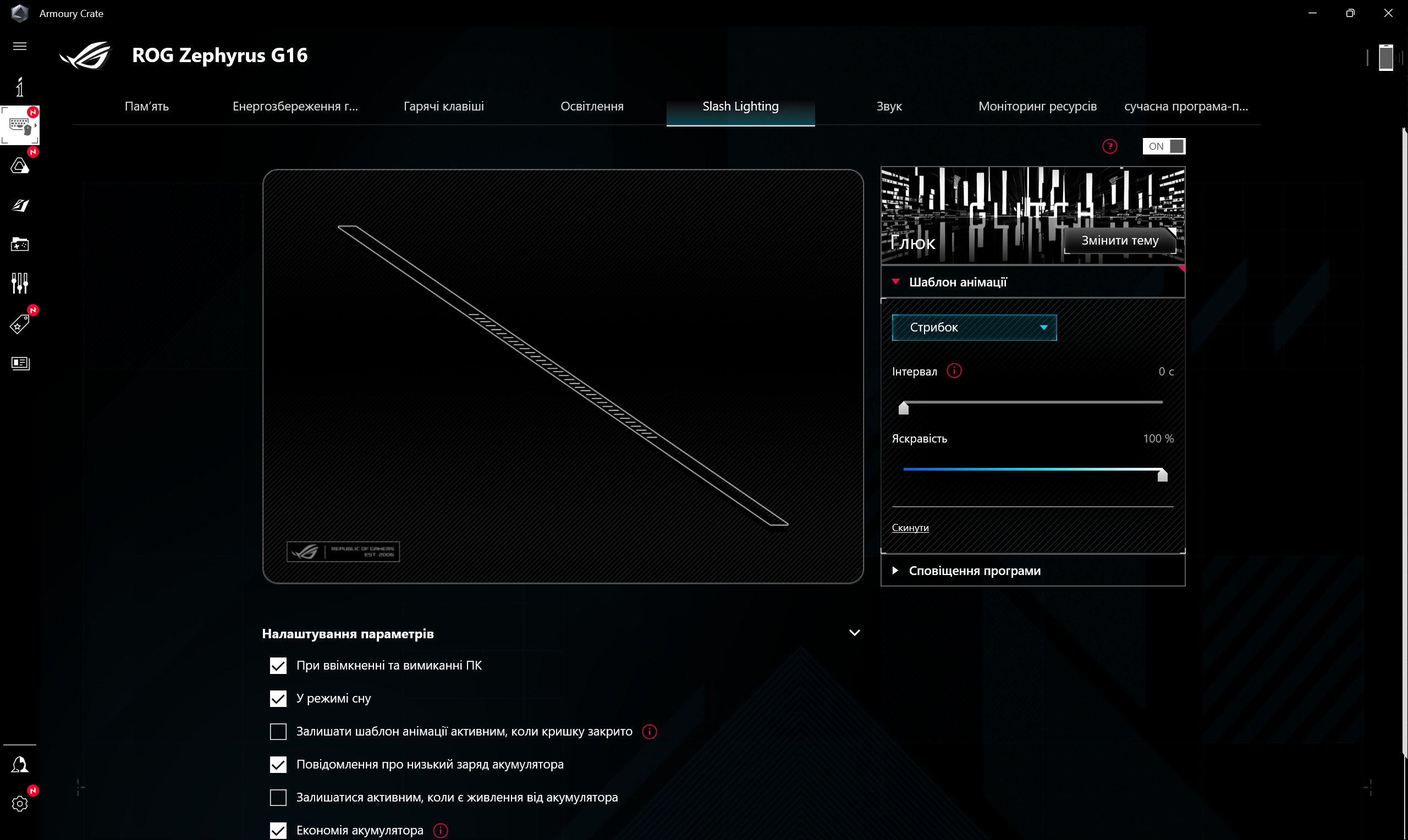
Task: Select the keyboard and mouse devices sidebar icon
Action: click(20, 126)
